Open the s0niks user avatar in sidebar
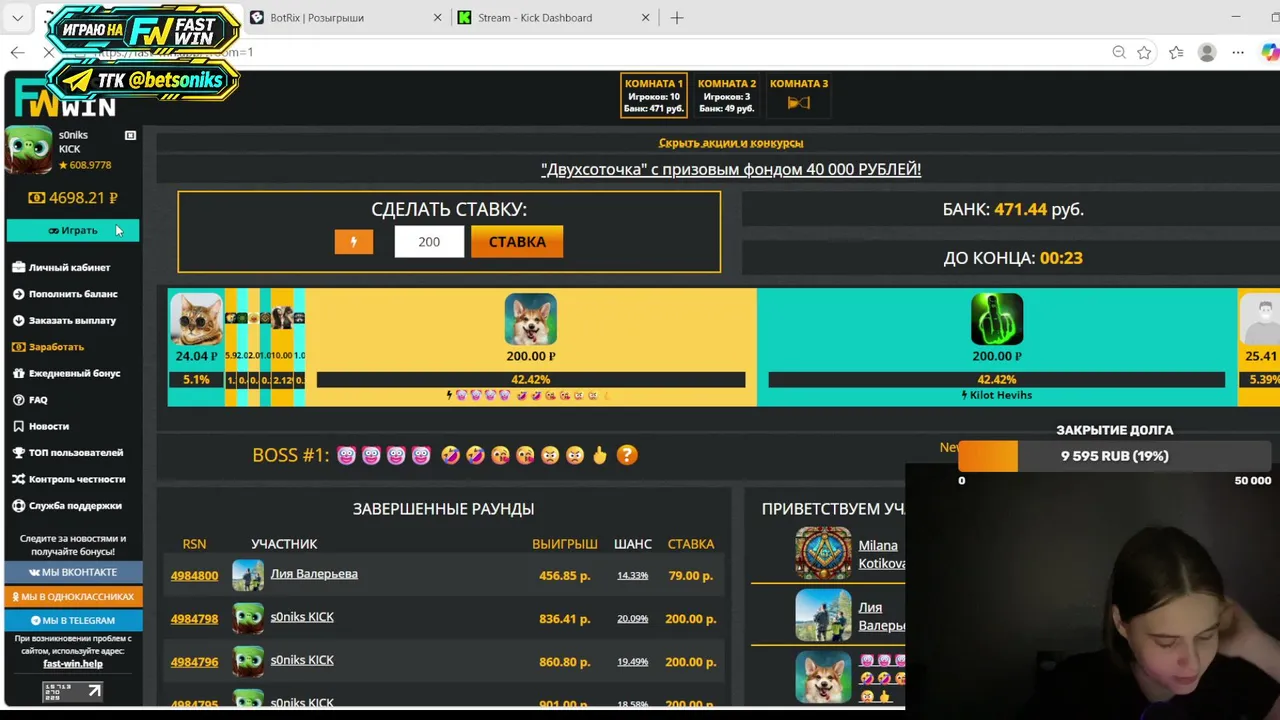Viewport: 1280px width, 720px height. pyautogui.click(x=29, y=150)
